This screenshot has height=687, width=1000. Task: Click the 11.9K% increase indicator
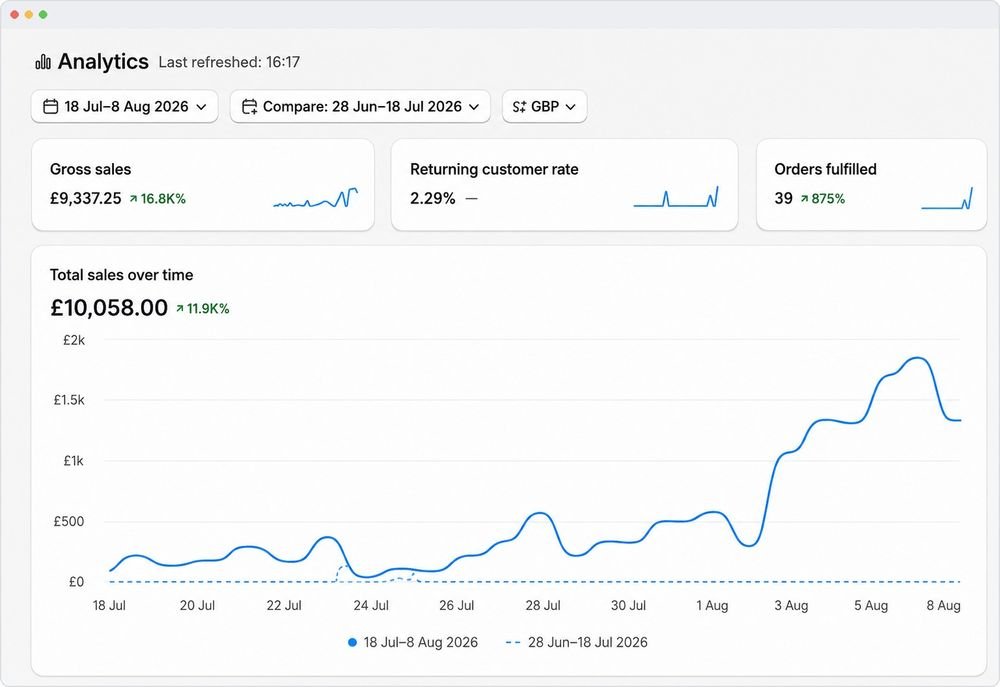tap(203, 309)
